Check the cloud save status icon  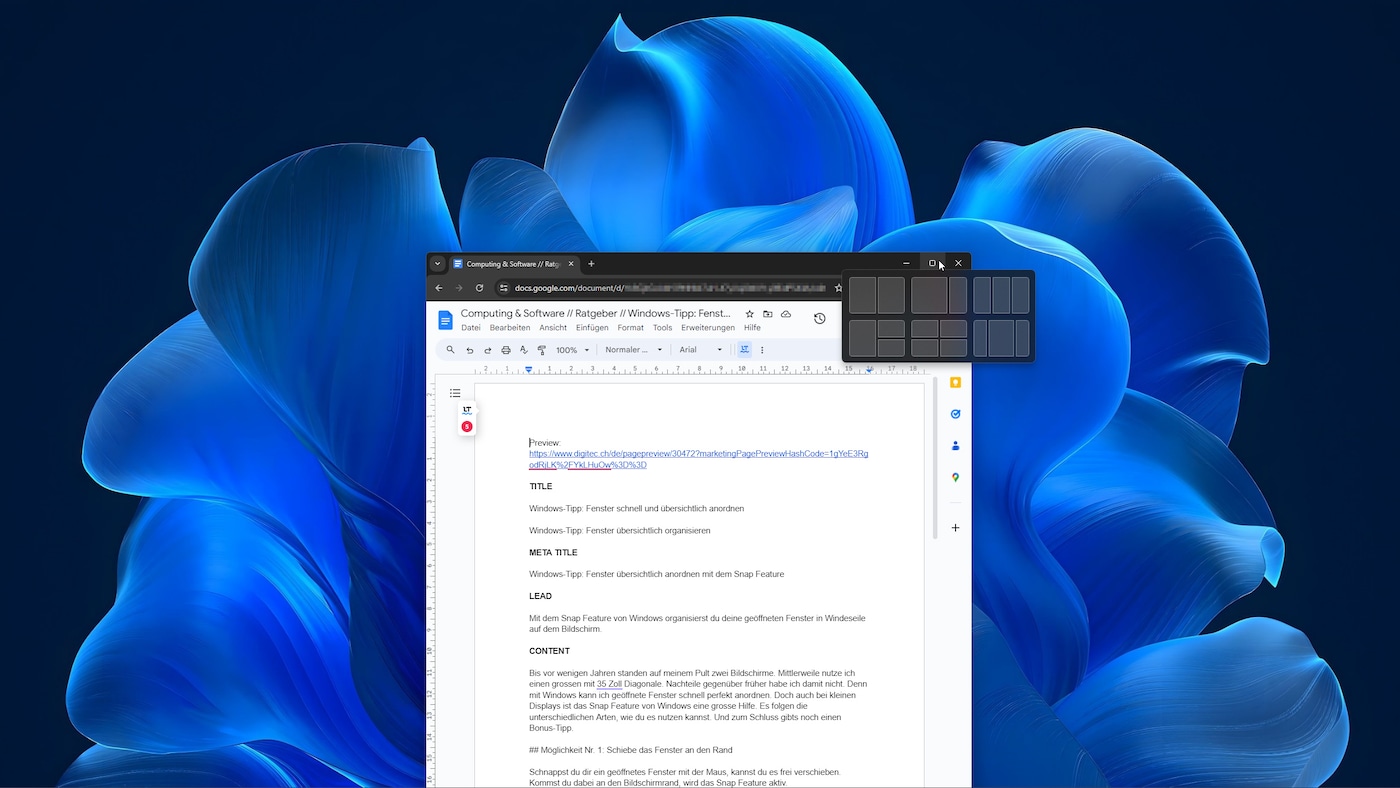point(786,314)
